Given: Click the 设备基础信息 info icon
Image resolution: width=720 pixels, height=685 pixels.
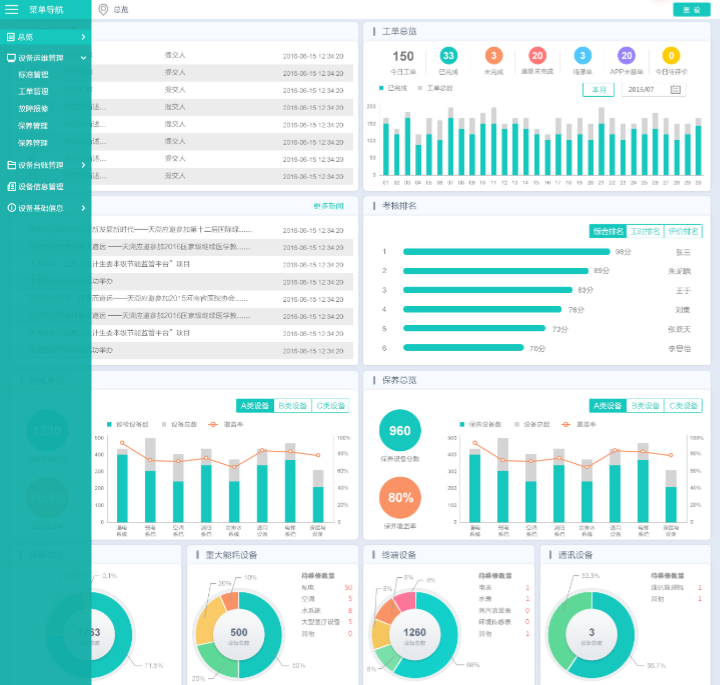Looking at the screenshot, I should point(10,208).
